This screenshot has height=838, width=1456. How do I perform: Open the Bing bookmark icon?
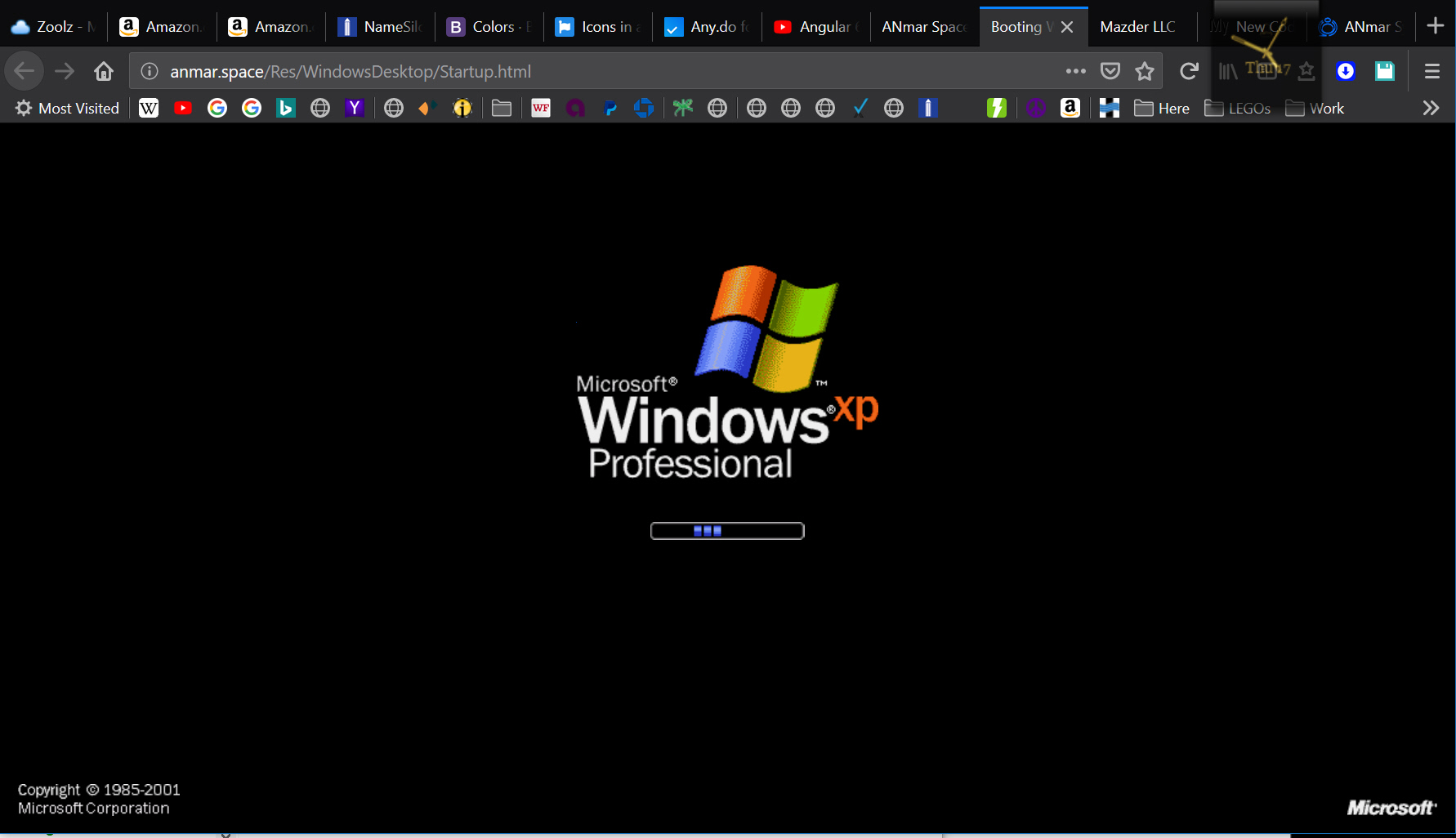(x=285, y=108)
